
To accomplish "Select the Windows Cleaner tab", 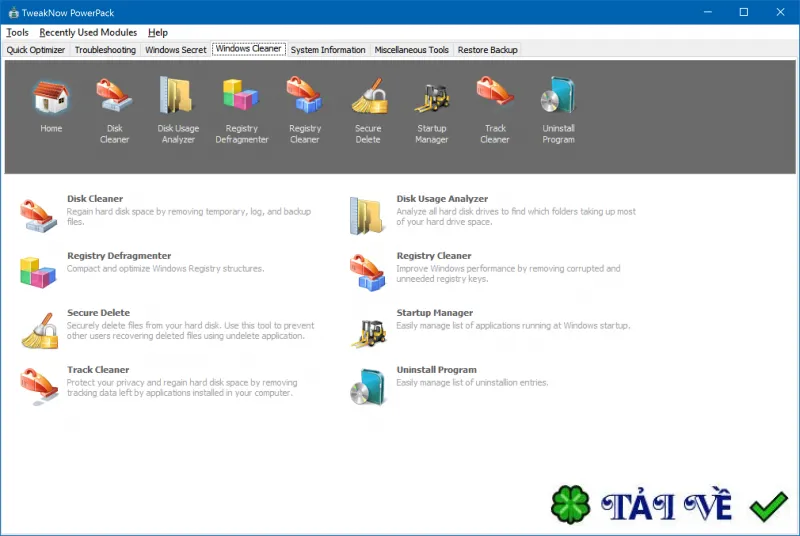I will coord(248,49).
